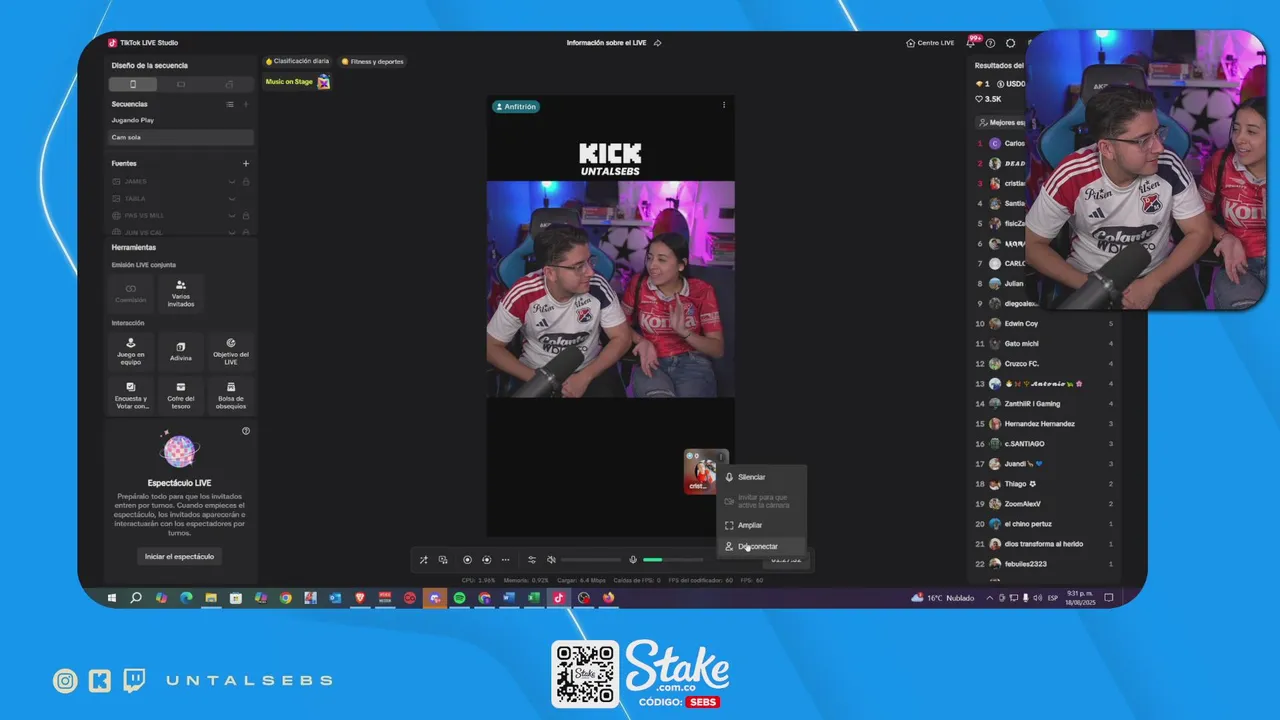Open the Jugando Play scene
Image resolution: width=1280 pixels, height=720 pixels.
coord(181,120)
